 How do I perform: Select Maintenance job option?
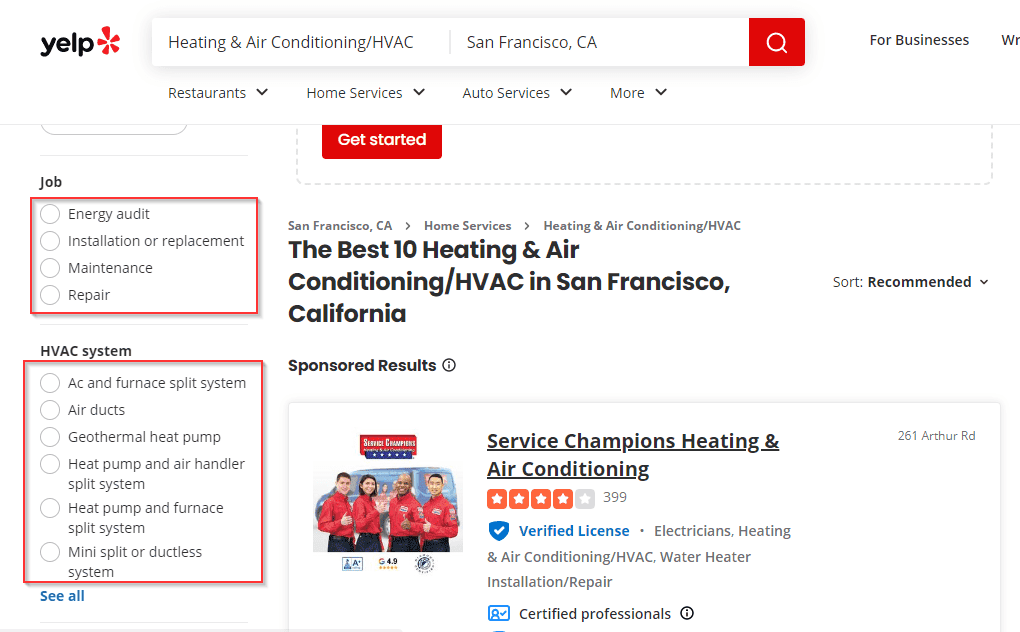pyautogui.click(x=50, y=268)
